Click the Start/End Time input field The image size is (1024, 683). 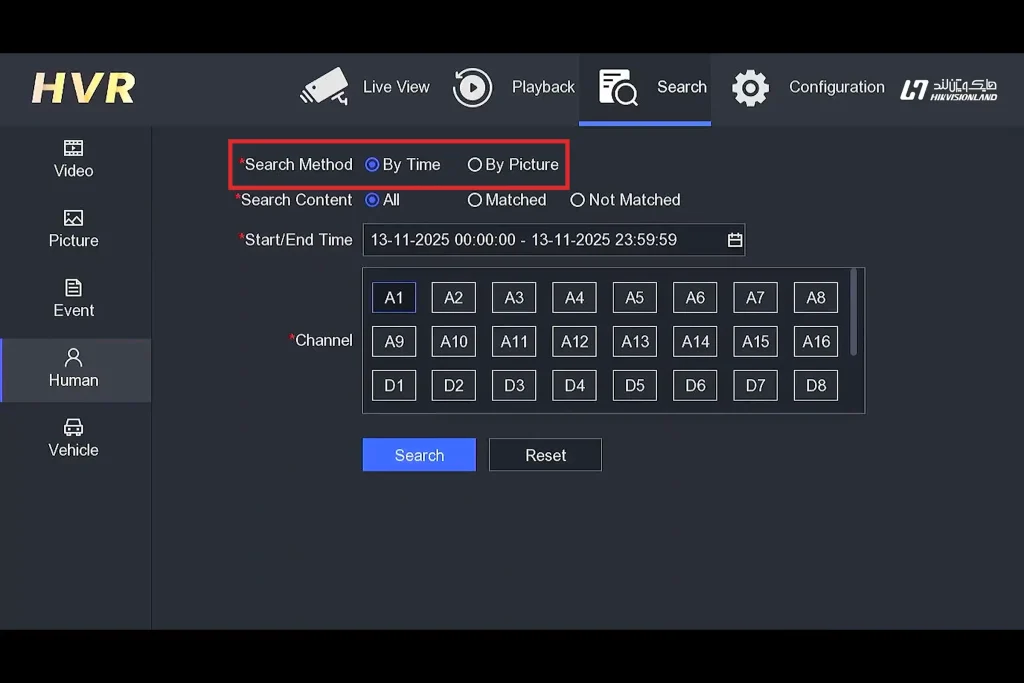(x=540, y=240)
